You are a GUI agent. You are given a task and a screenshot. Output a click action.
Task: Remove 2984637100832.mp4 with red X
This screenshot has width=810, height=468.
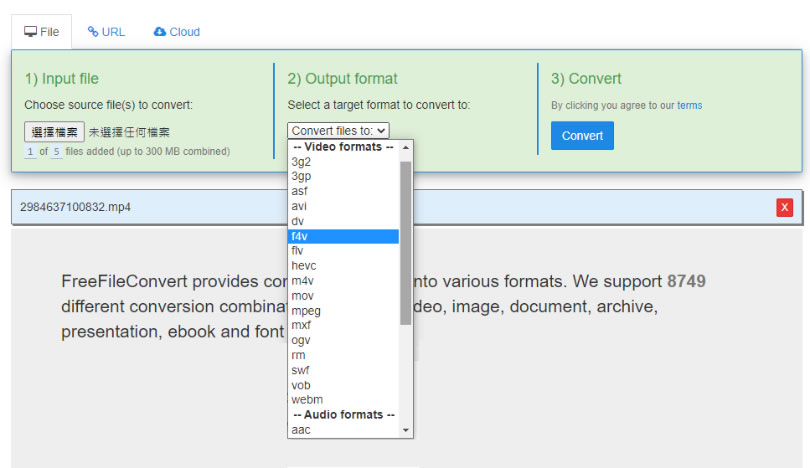[784, 207]
